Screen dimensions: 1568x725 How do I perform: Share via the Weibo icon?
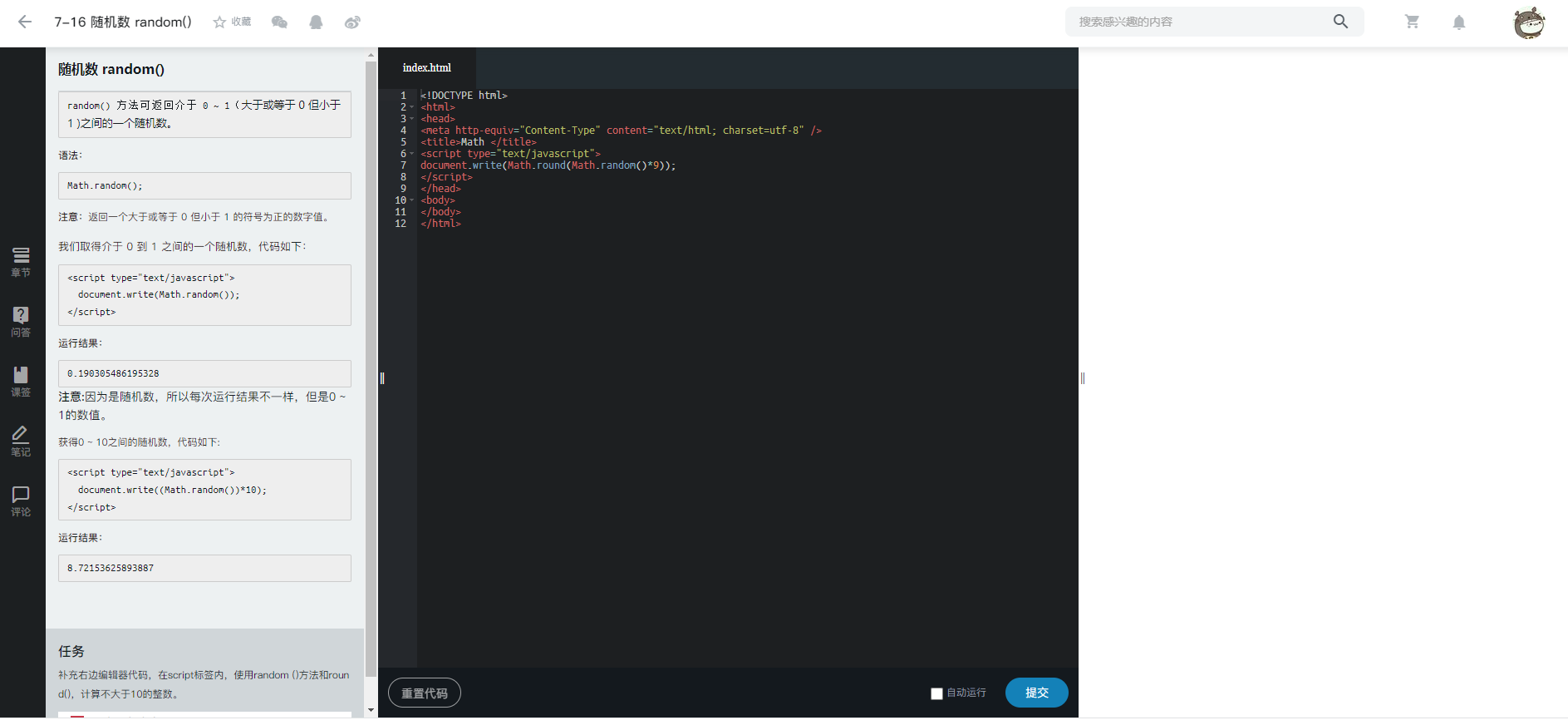pyautogui.click(x=352, y=22)
